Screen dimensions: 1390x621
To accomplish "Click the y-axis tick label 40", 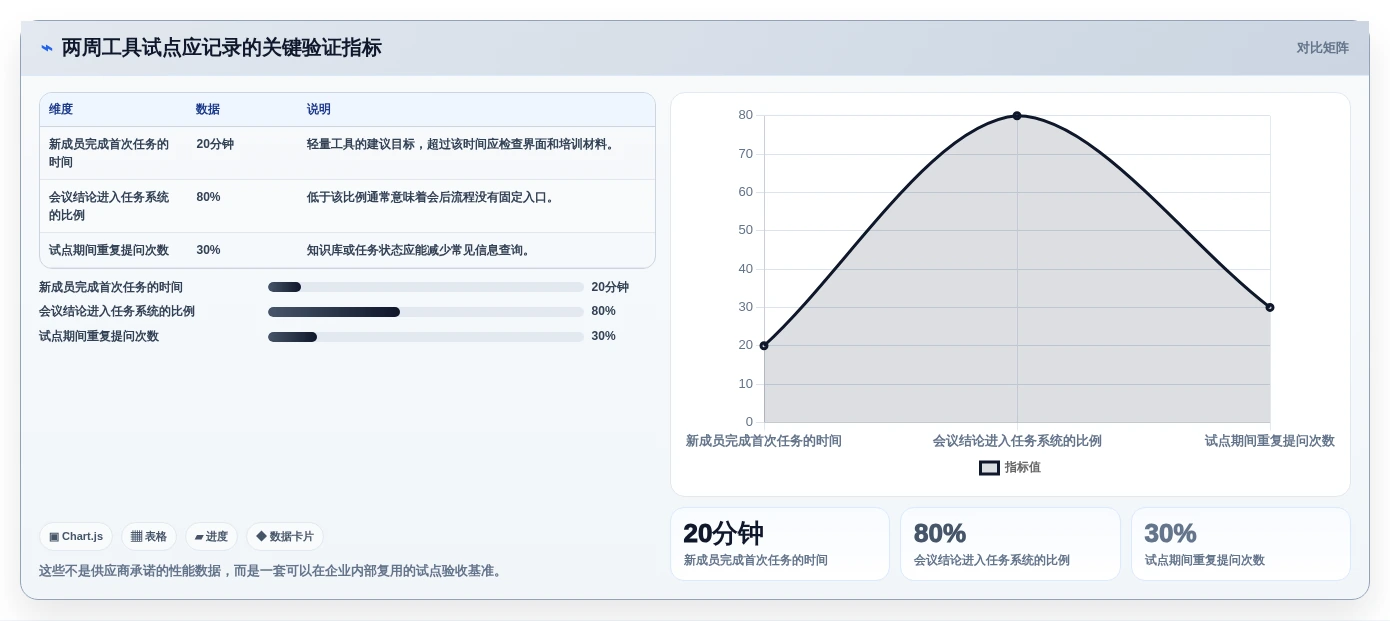I will click(x=746, y=269).
